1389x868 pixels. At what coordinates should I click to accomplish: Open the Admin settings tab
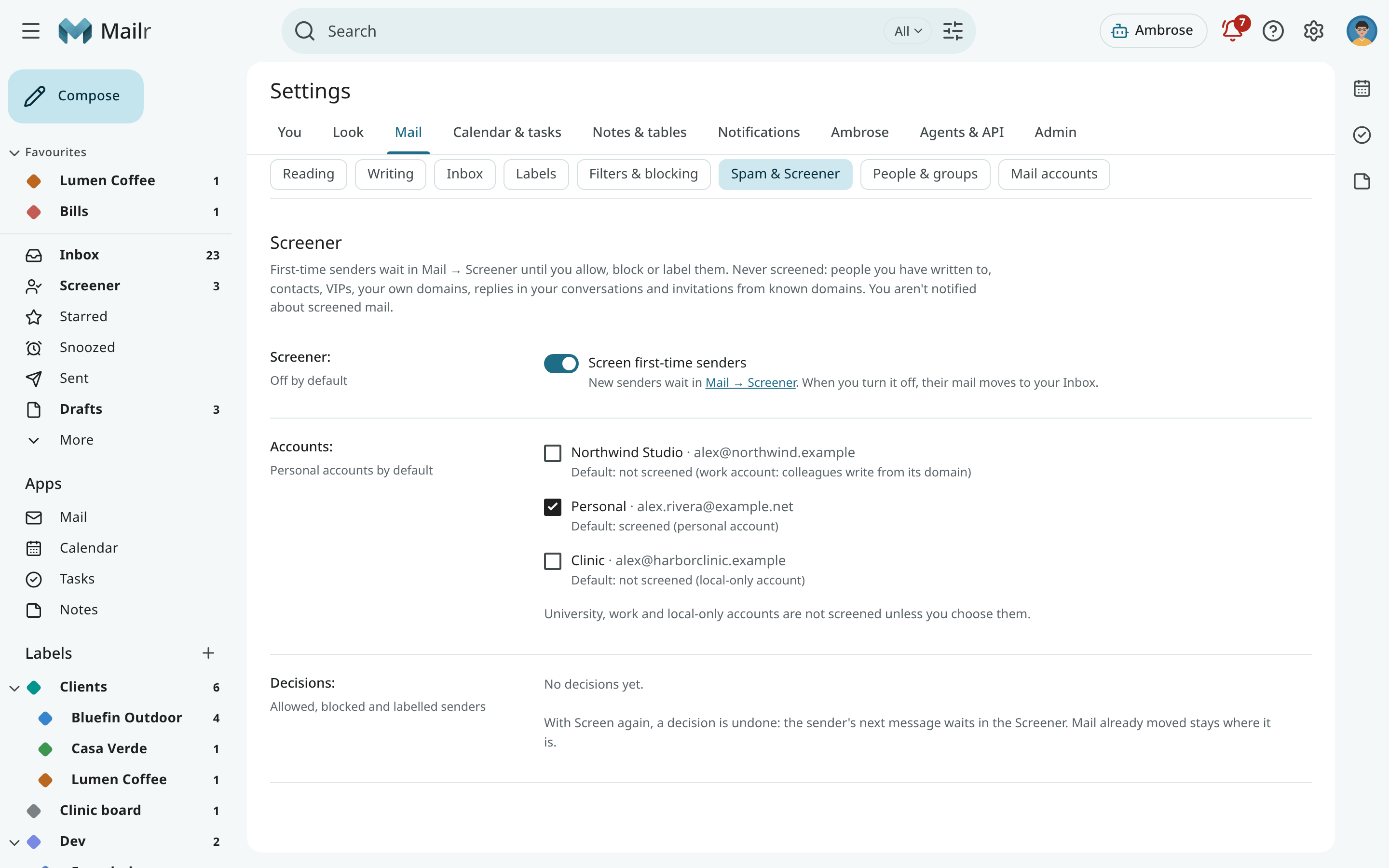pos(1055,133)
